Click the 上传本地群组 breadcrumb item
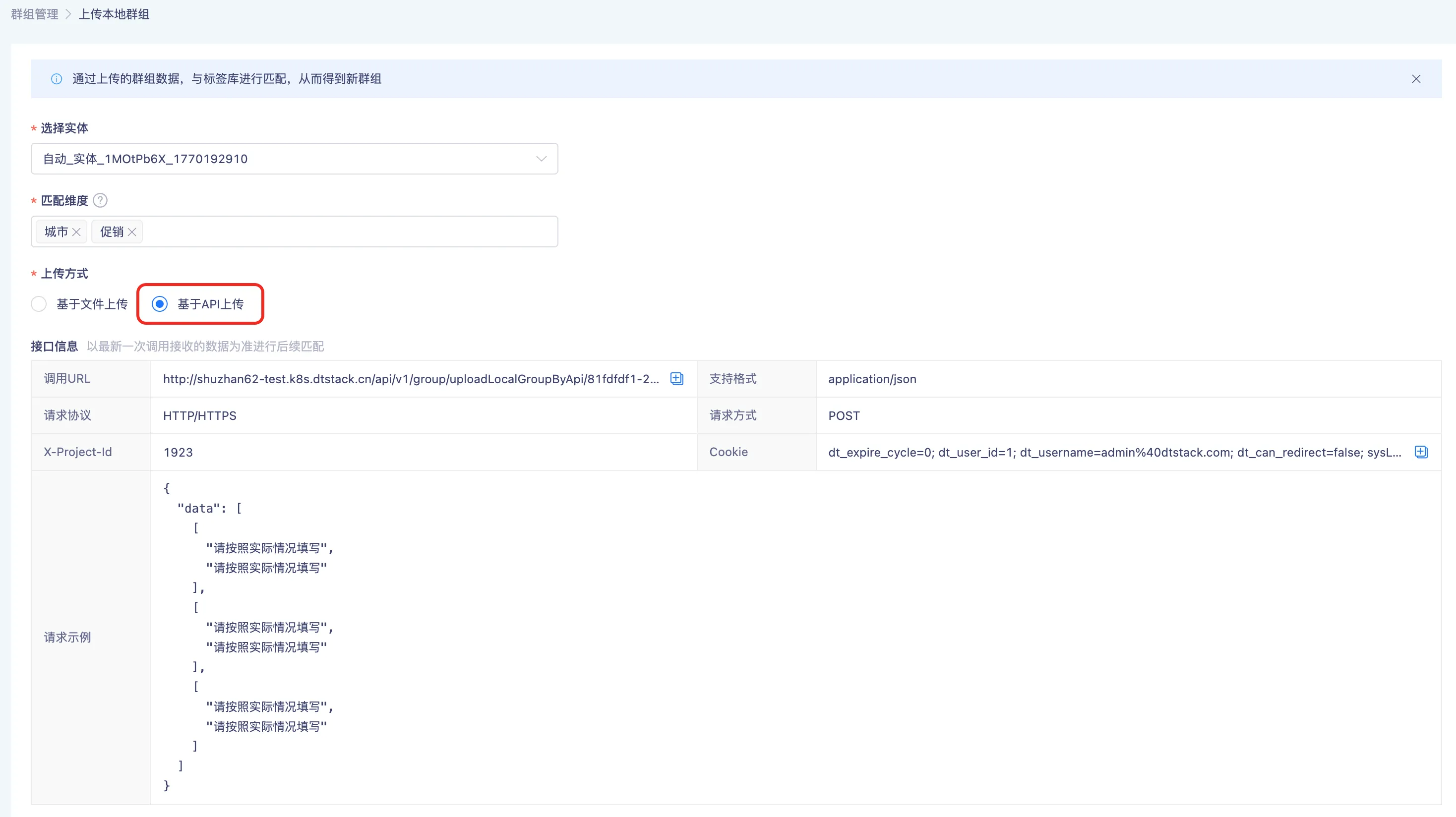 tap(114, 14)
